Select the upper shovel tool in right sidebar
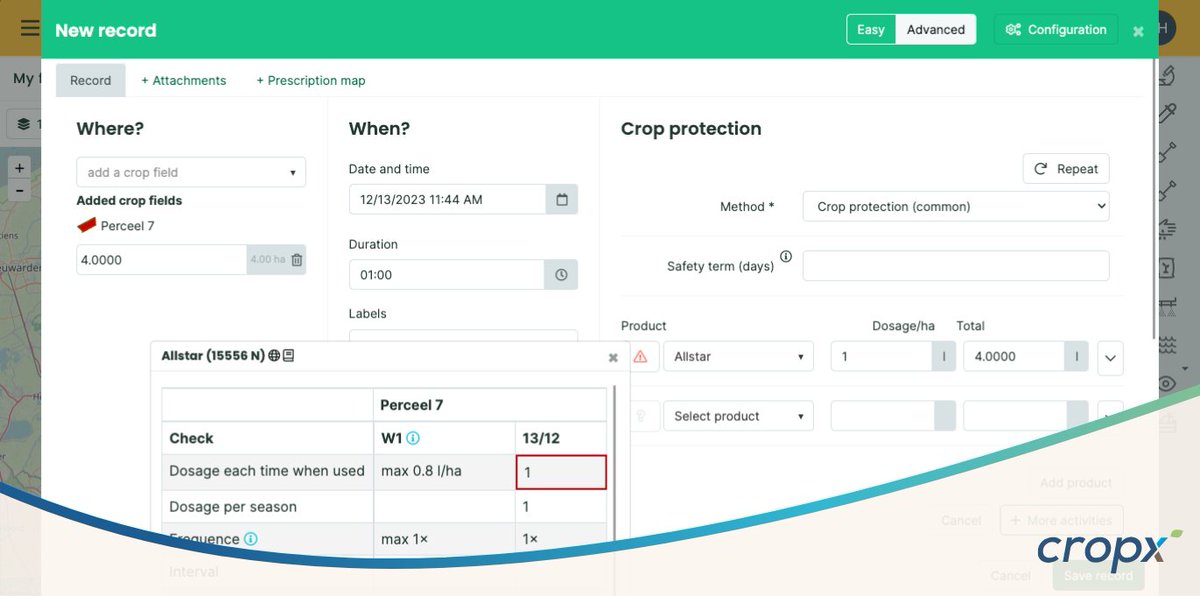Viewport: 1200px width, 596px height. (x=1166, y=152)
